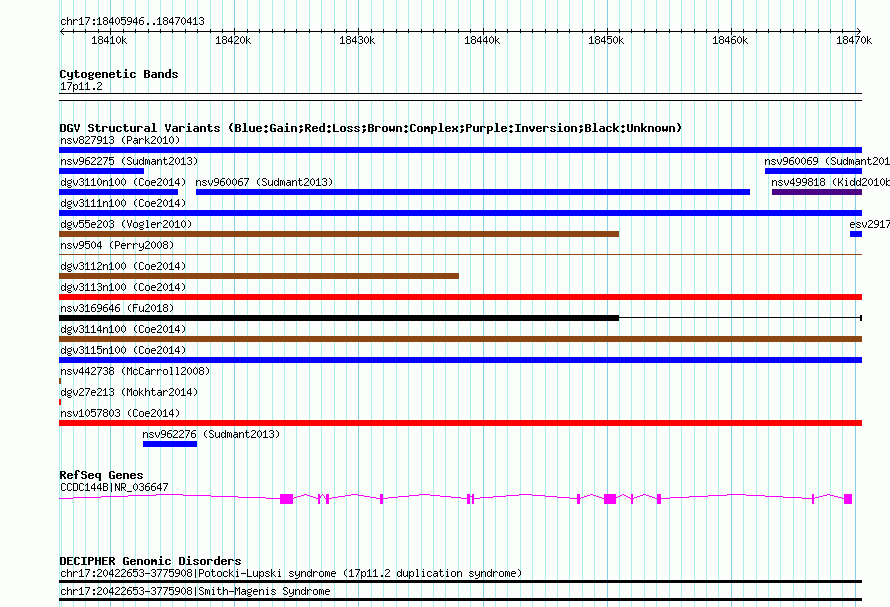This screenshot has height=607, width=890.
Task: Open the Smith-Magenis Syndrome entry
Action: 195,591
